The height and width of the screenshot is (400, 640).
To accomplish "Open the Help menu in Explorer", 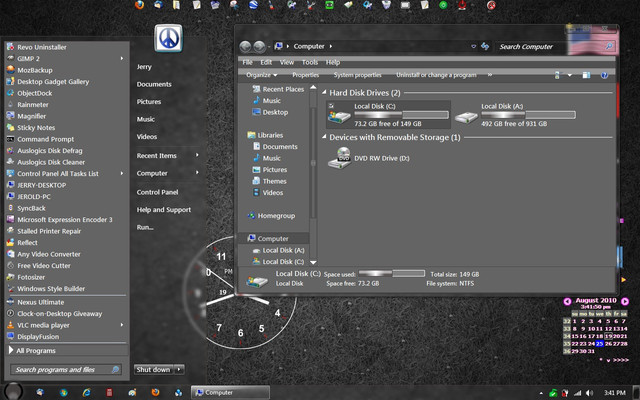I will click(x=333, y=62).
